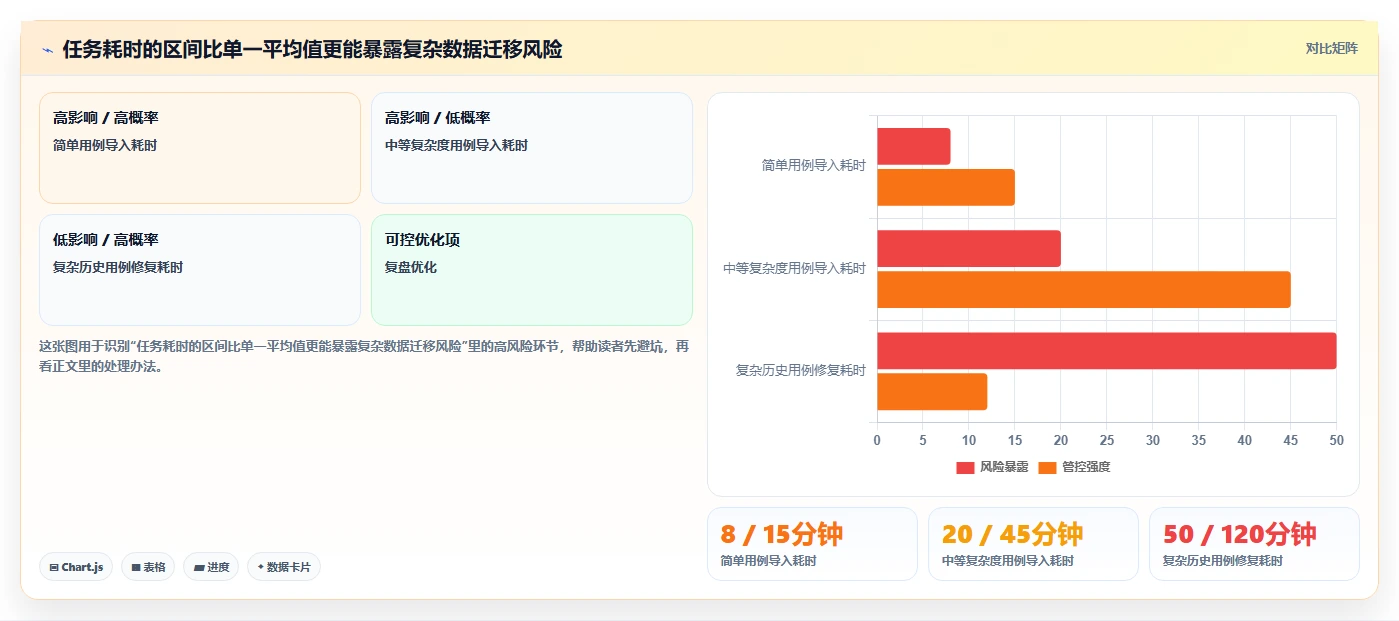Select the 低影响 / 高概率 matrix card

click(200, 270)
